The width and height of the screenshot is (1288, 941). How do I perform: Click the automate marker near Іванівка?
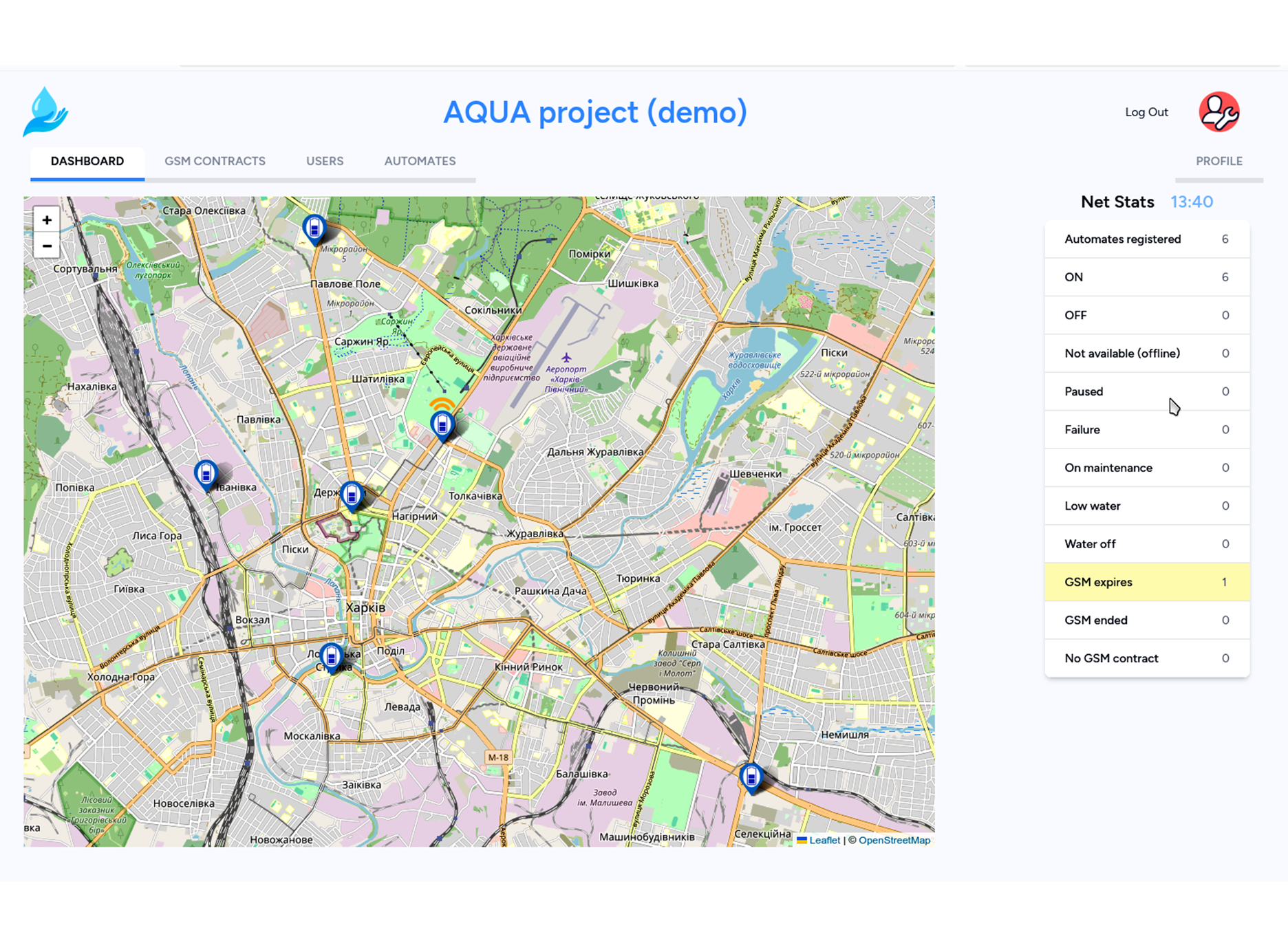tap(206, 474)
